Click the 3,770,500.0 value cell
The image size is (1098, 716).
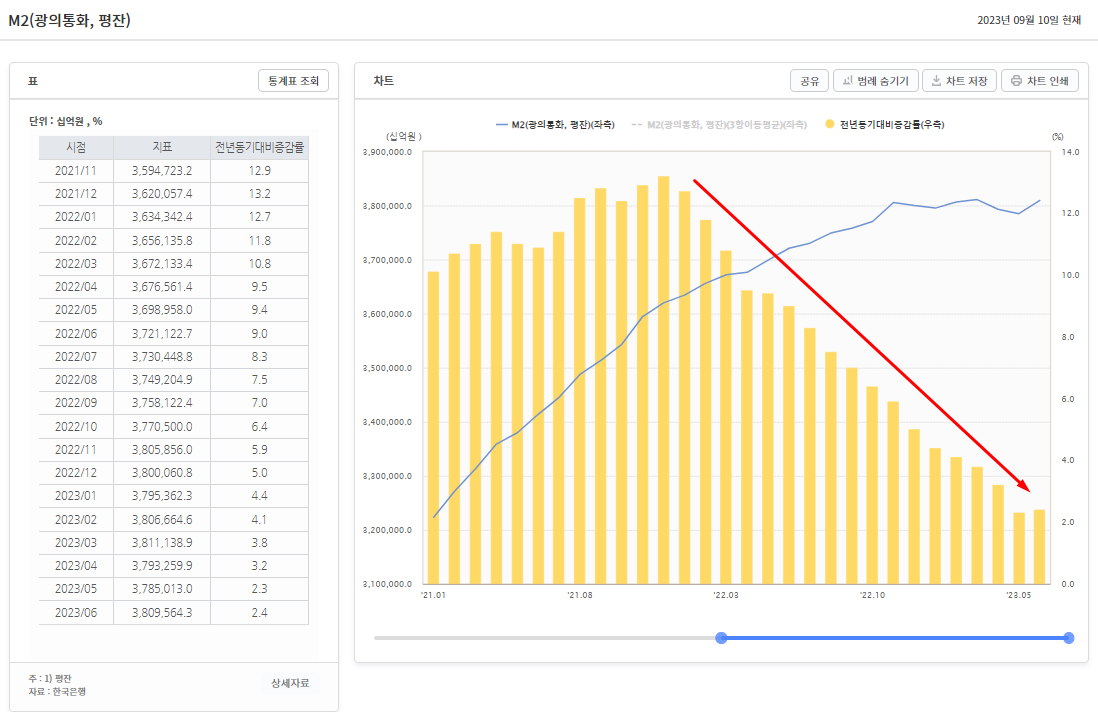pos(162,426)
